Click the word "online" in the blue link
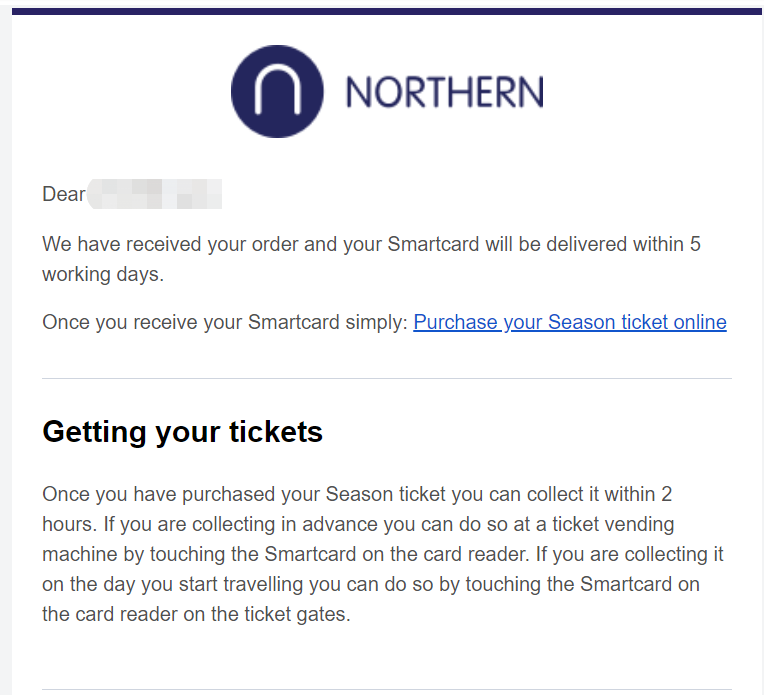The image size is (764, 695). 700,322
